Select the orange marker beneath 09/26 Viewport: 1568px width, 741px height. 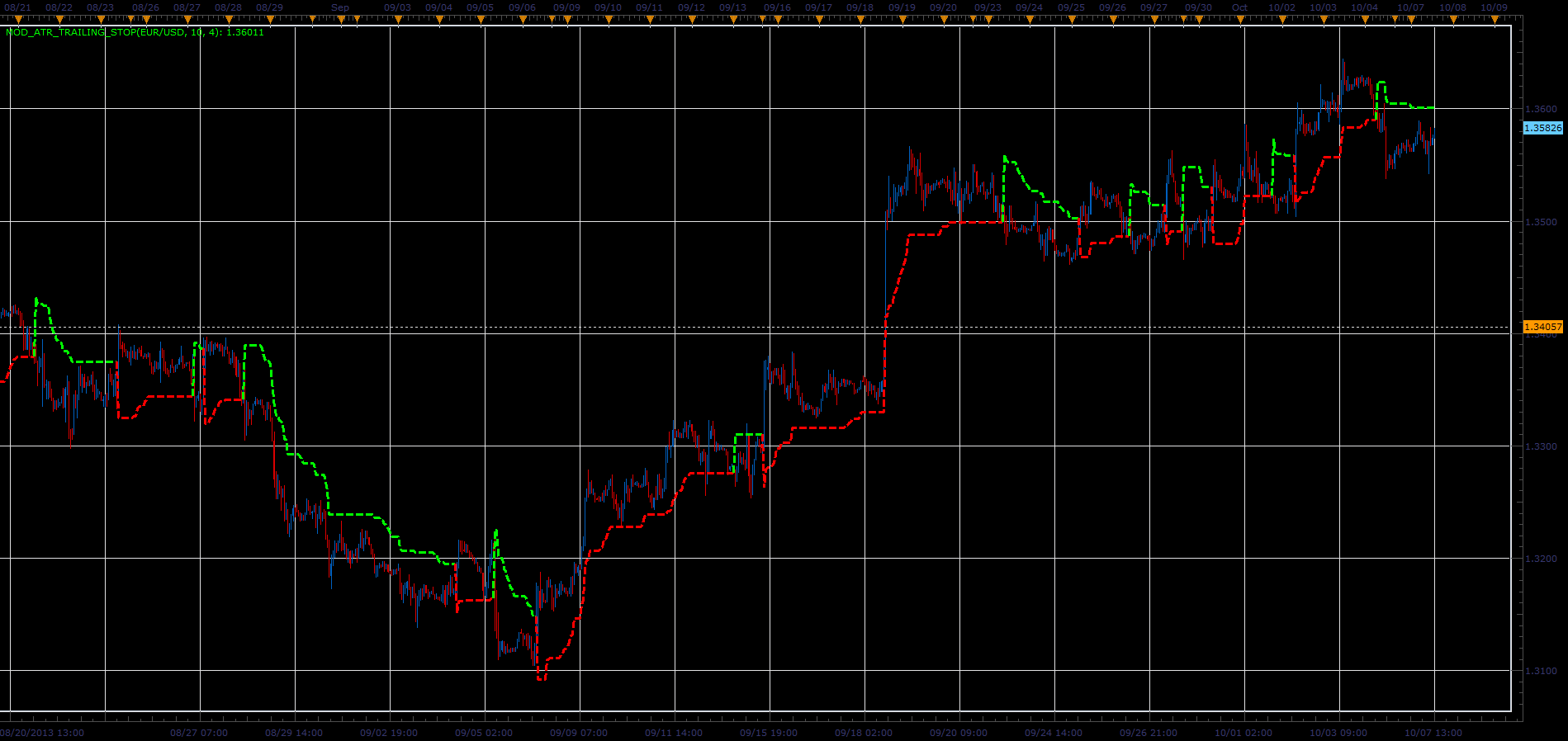tap(1112, 19)
